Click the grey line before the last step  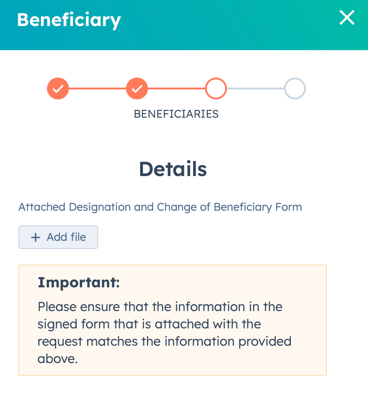255,89
